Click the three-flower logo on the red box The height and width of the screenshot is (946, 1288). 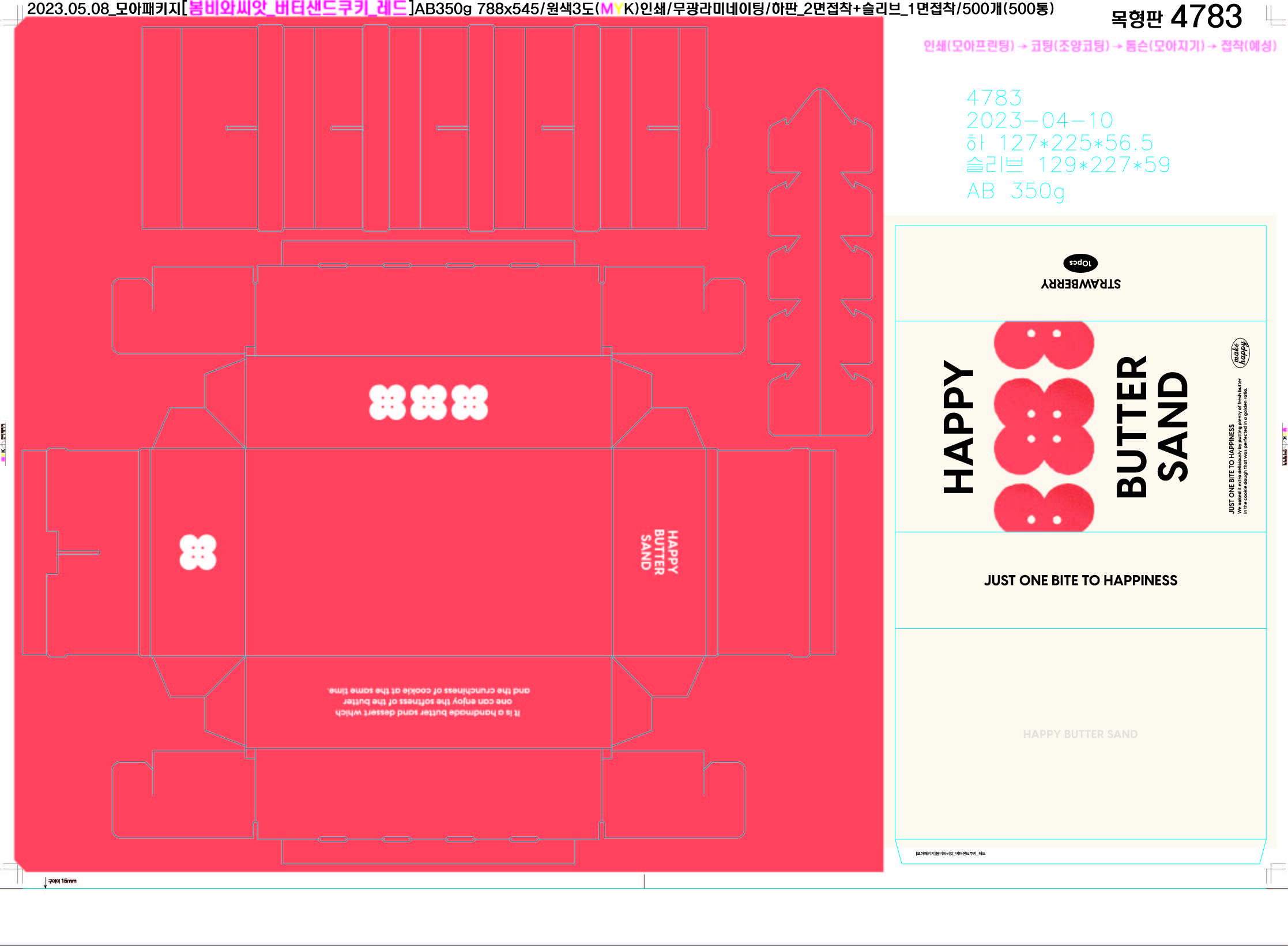428,402
